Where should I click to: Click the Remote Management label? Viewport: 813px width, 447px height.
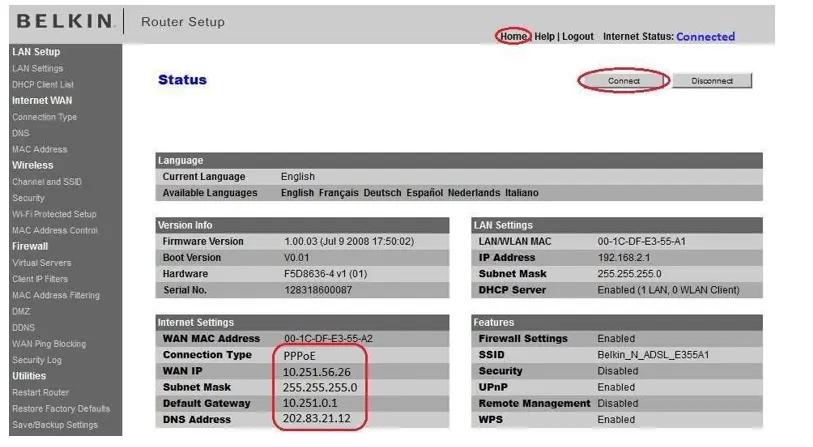(535, 403)
